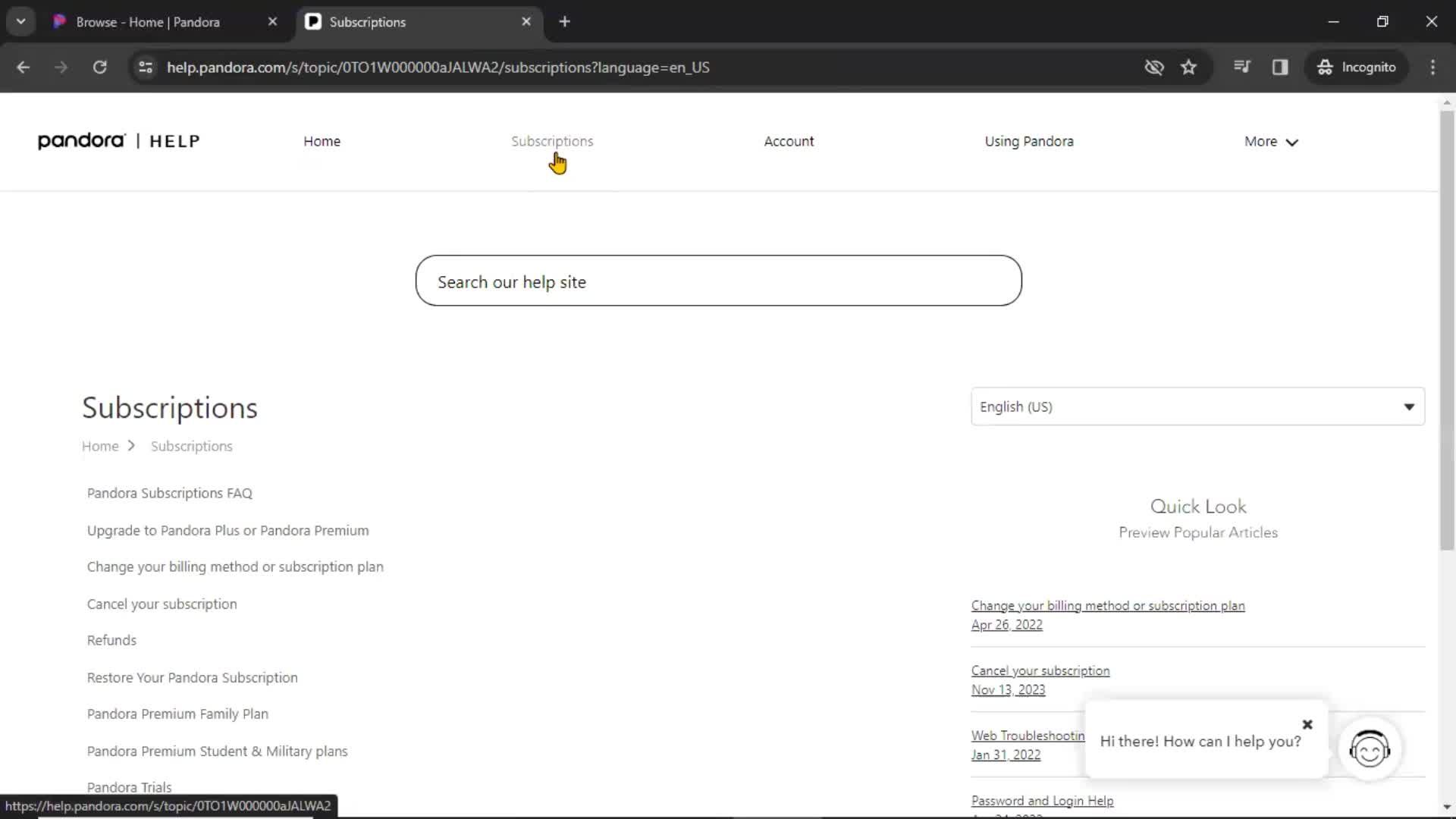This screenshot has height=819, width=1456.
Task: Click the Pandora Trials list item
Action: (129, 787)
